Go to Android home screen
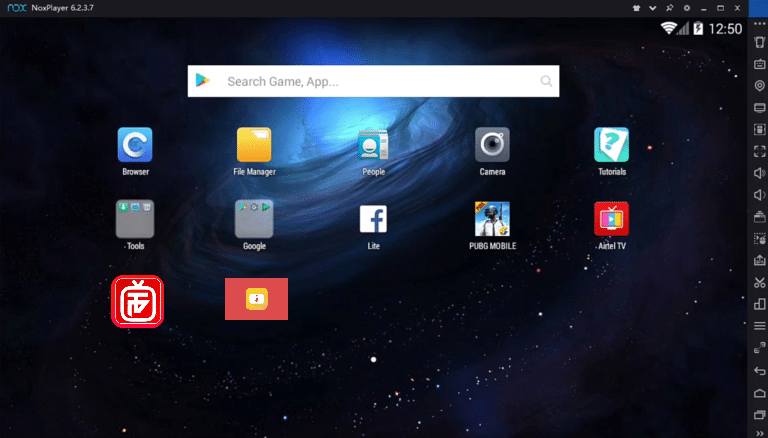The width and height of the screenshot is (768, 438). click(760, 393)
